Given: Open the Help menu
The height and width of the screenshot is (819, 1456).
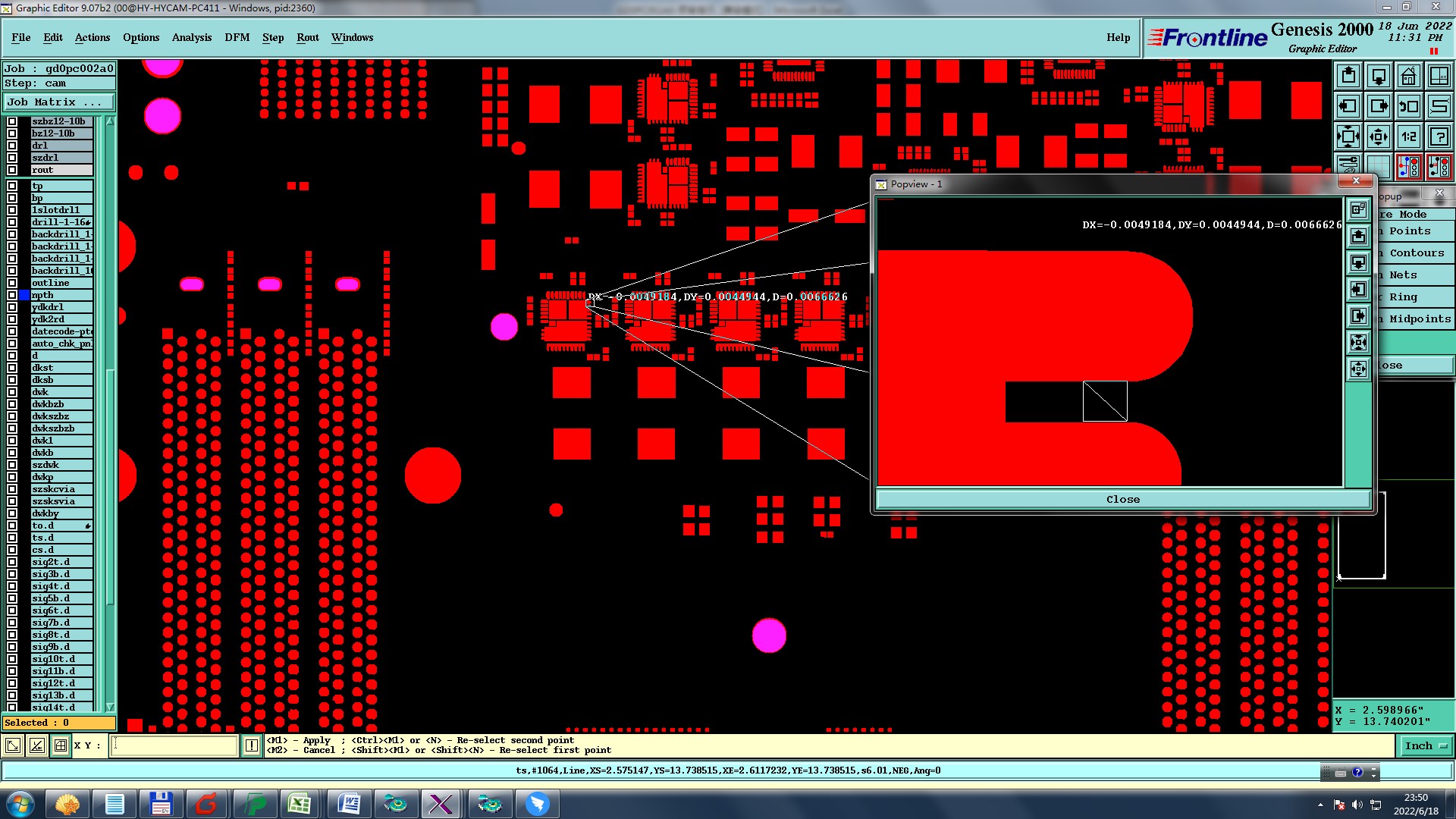Looking at the screenshot, I should click(1118, 37).
